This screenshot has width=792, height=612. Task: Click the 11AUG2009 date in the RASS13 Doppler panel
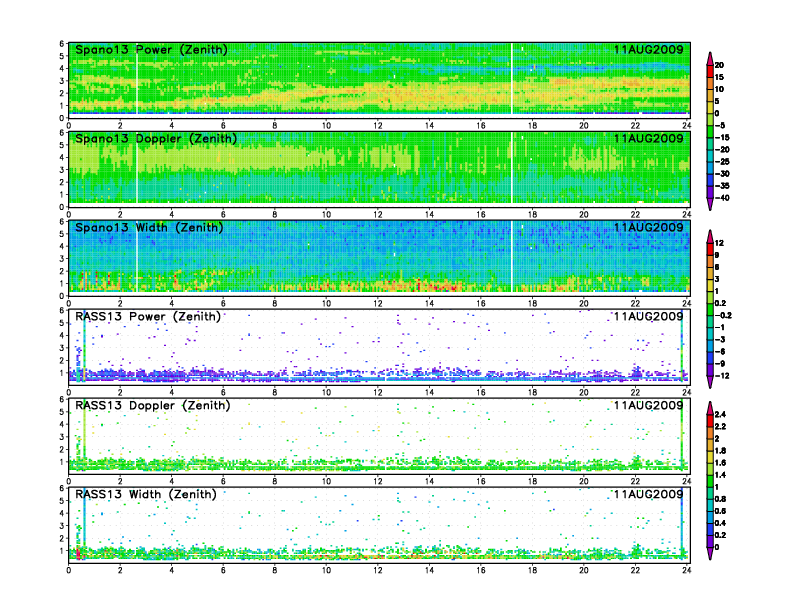point(649,405)
